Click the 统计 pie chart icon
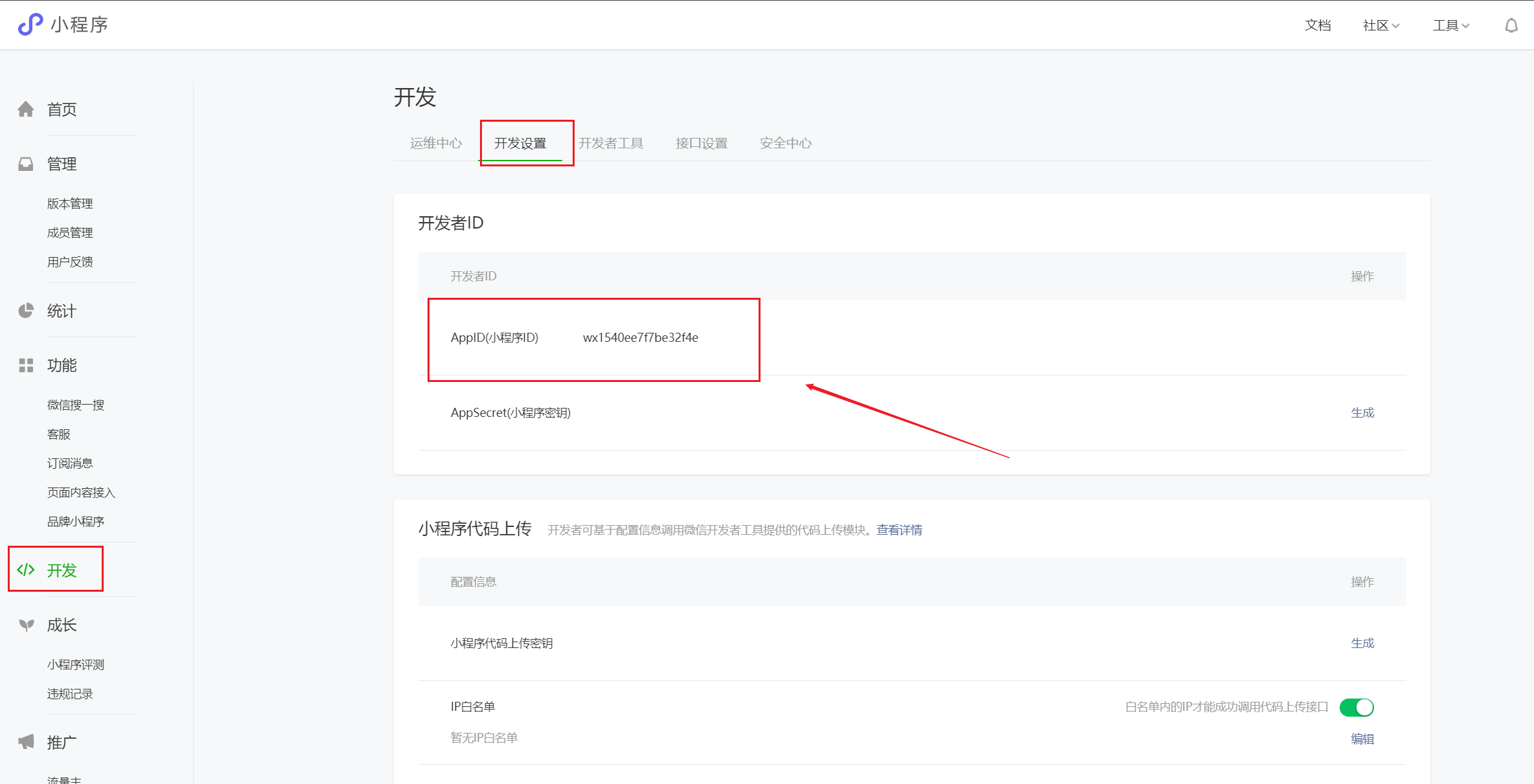 [x=26, y=310]
